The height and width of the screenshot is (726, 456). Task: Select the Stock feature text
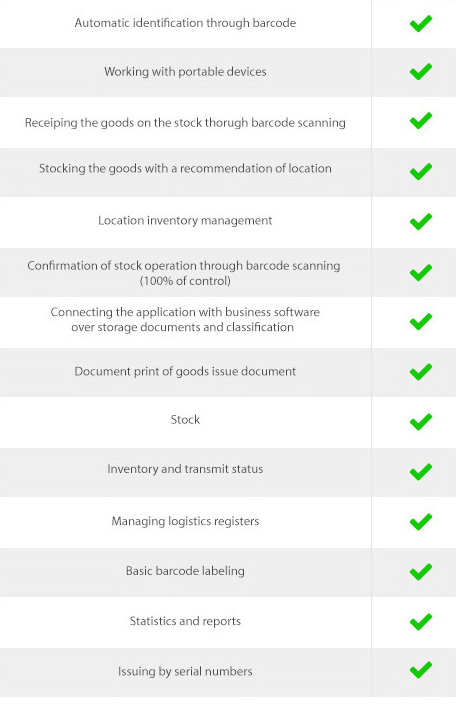click(x=185, y=419)
